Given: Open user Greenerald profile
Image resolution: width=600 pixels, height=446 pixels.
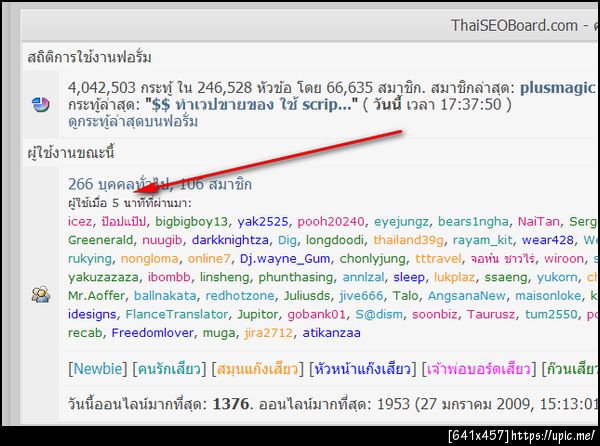Looking at the screenshot, I should [x=100, y=240].
